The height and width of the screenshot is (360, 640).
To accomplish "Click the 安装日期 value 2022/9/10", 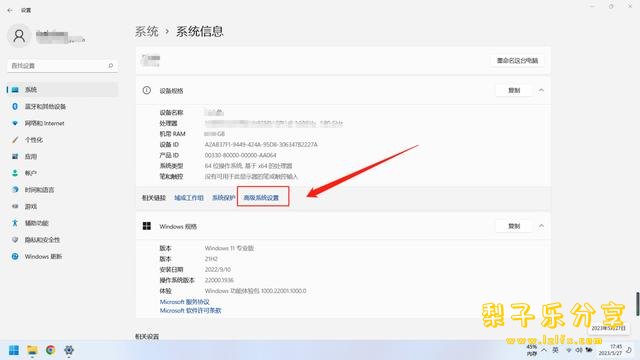I will 218,269.
